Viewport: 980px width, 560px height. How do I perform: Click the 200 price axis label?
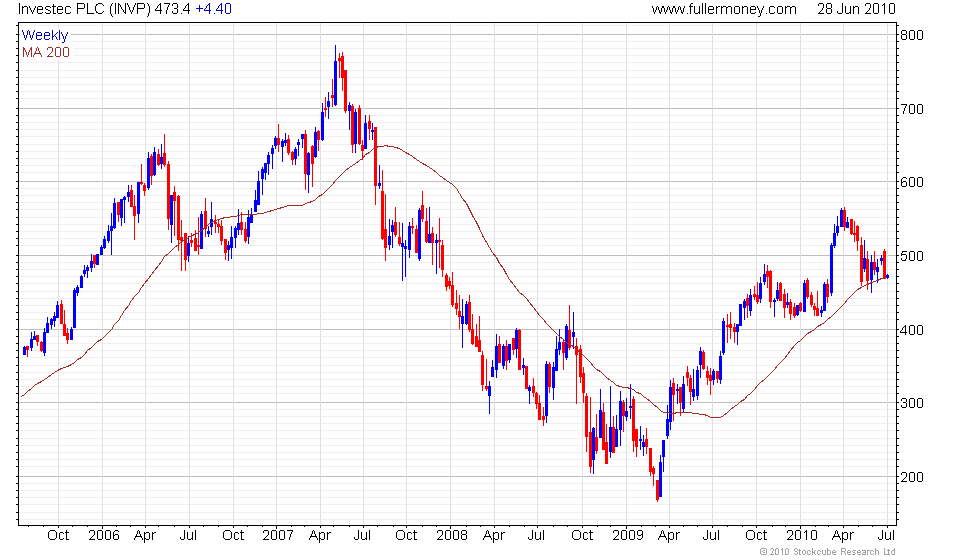click(911, 477)
